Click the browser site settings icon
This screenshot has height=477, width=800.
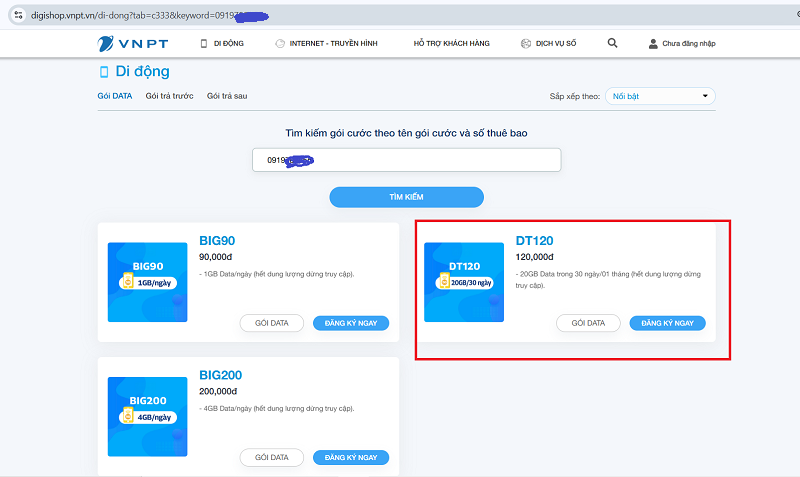(18, 15)
